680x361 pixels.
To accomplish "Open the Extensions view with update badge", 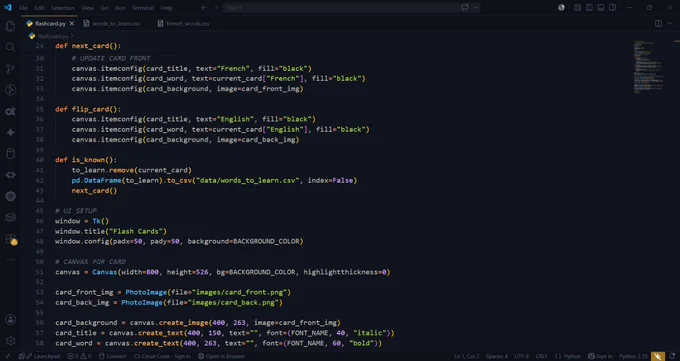I will coord(10,239).
